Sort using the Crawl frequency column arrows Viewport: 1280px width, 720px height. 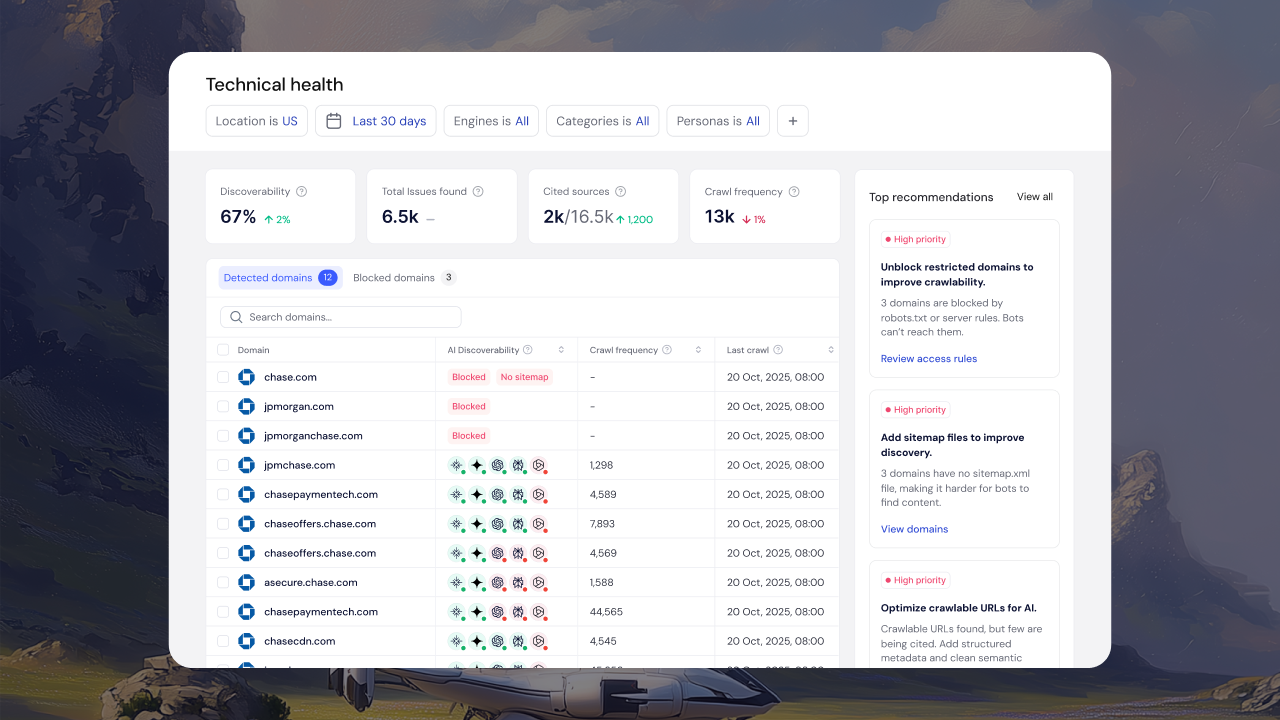[700, 350]
